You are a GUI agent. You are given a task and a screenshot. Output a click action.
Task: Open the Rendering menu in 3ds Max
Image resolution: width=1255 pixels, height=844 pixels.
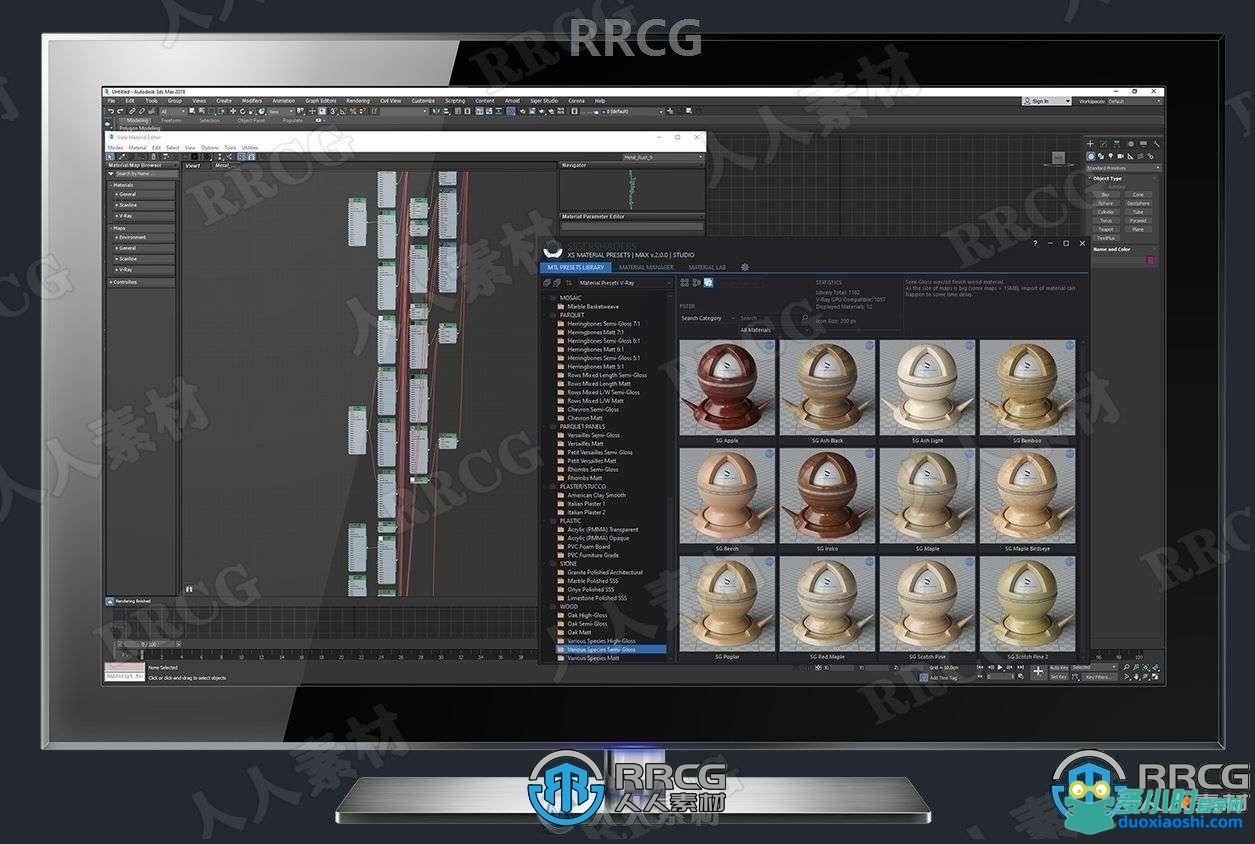tap(358, 101)
